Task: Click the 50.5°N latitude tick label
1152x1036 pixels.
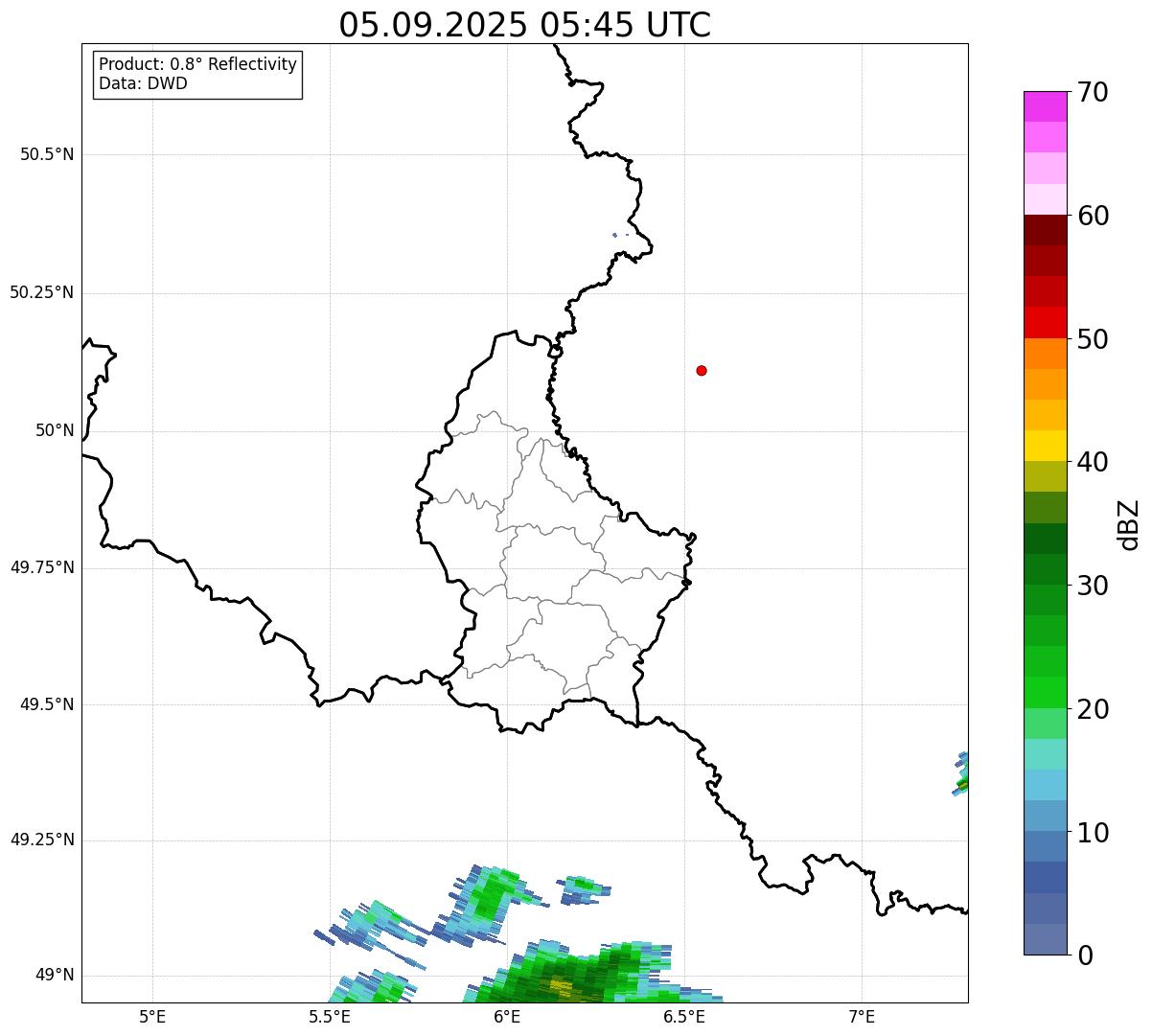Action: (47, 155)
